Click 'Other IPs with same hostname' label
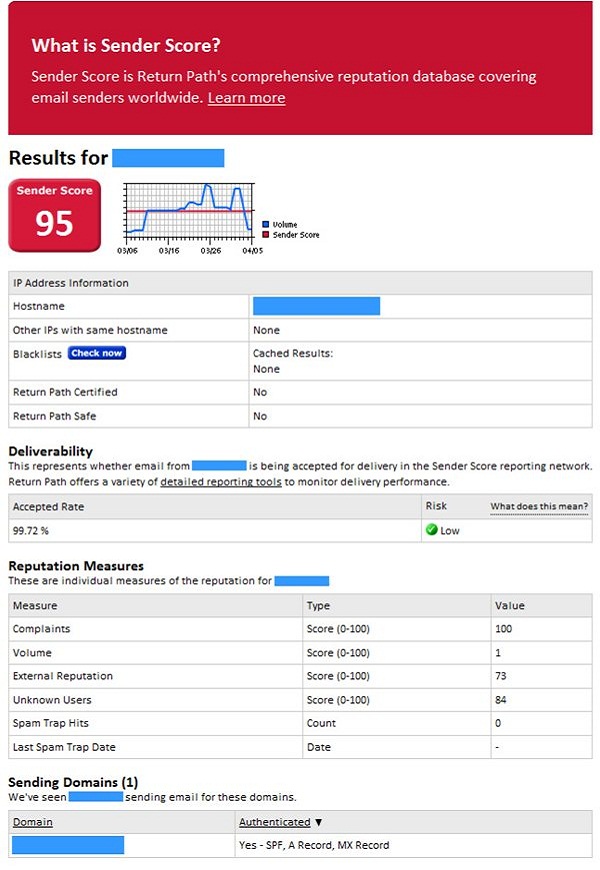Image resolution: width=600 pixels, height=870 pixels. (90, 330)
